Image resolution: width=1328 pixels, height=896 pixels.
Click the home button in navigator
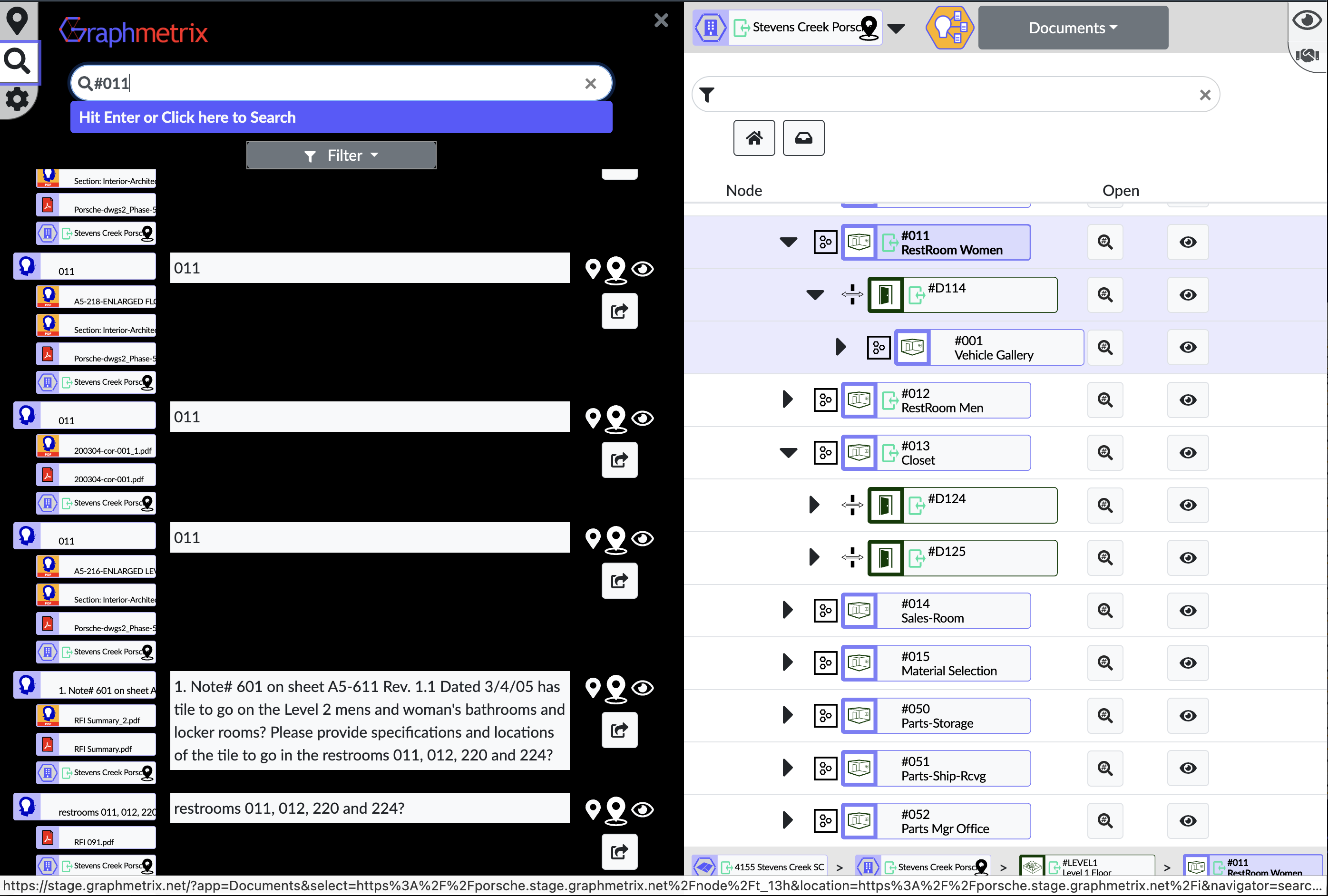pyautogui.click(x=754, y=138)
